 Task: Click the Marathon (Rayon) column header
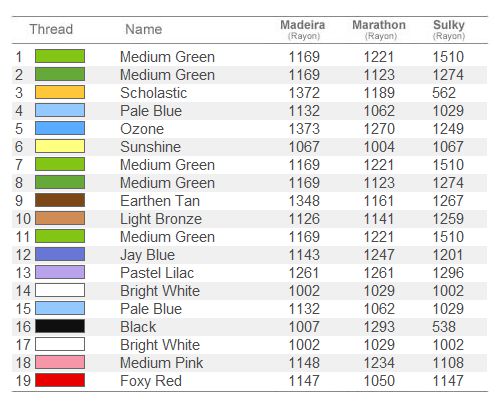point(379,30)
